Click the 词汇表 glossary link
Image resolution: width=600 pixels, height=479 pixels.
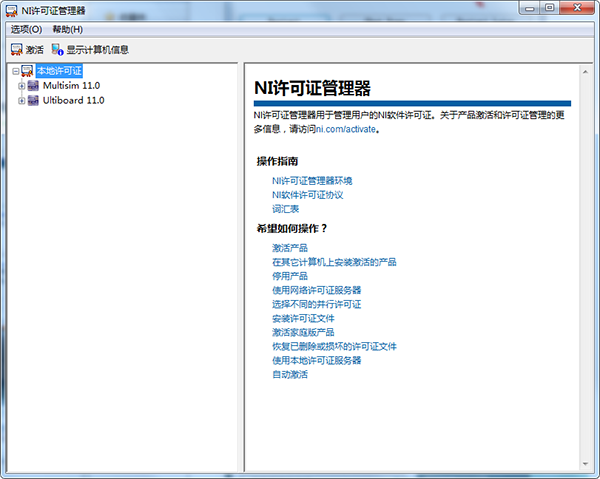tap(285, 209)
